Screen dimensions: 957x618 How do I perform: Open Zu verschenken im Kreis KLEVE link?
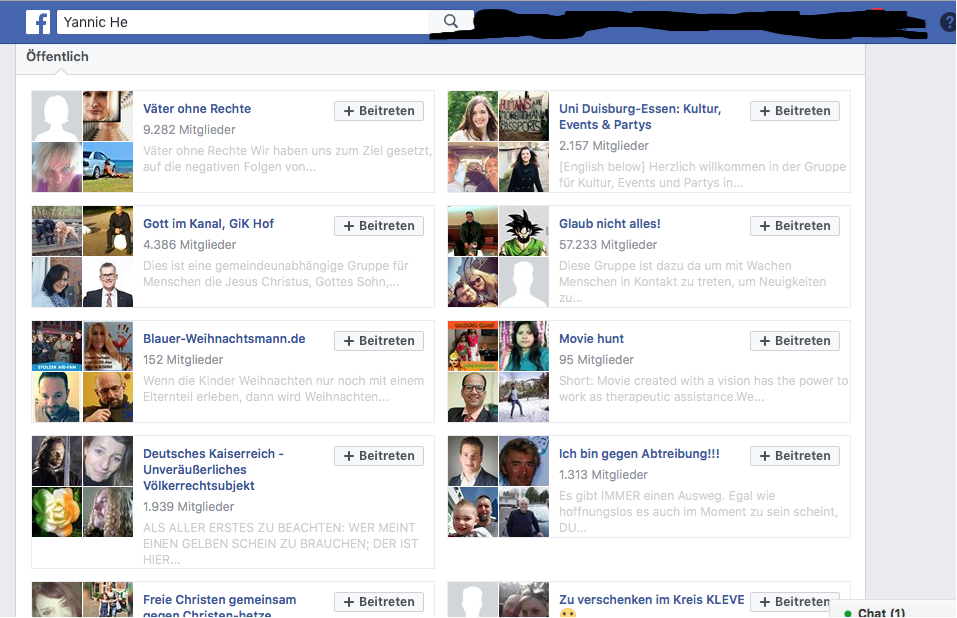point(651,600)
